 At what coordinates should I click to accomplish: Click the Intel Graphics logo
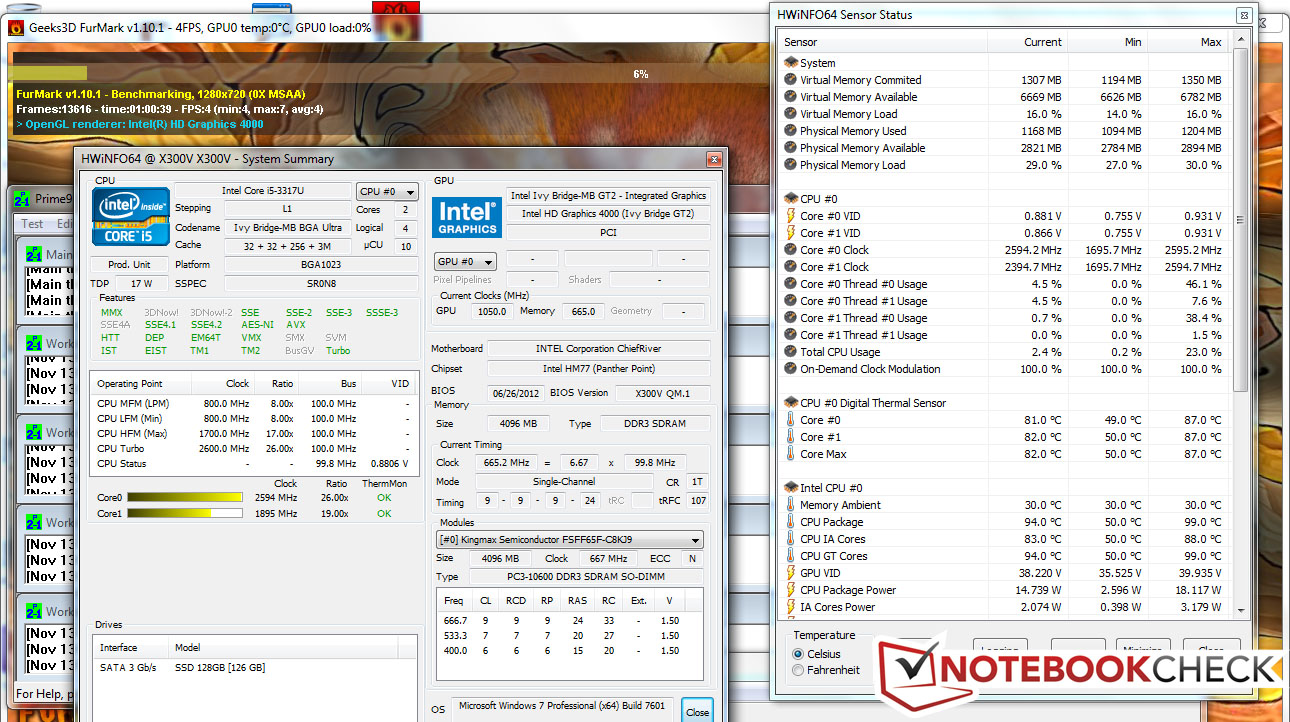point(467,216)
